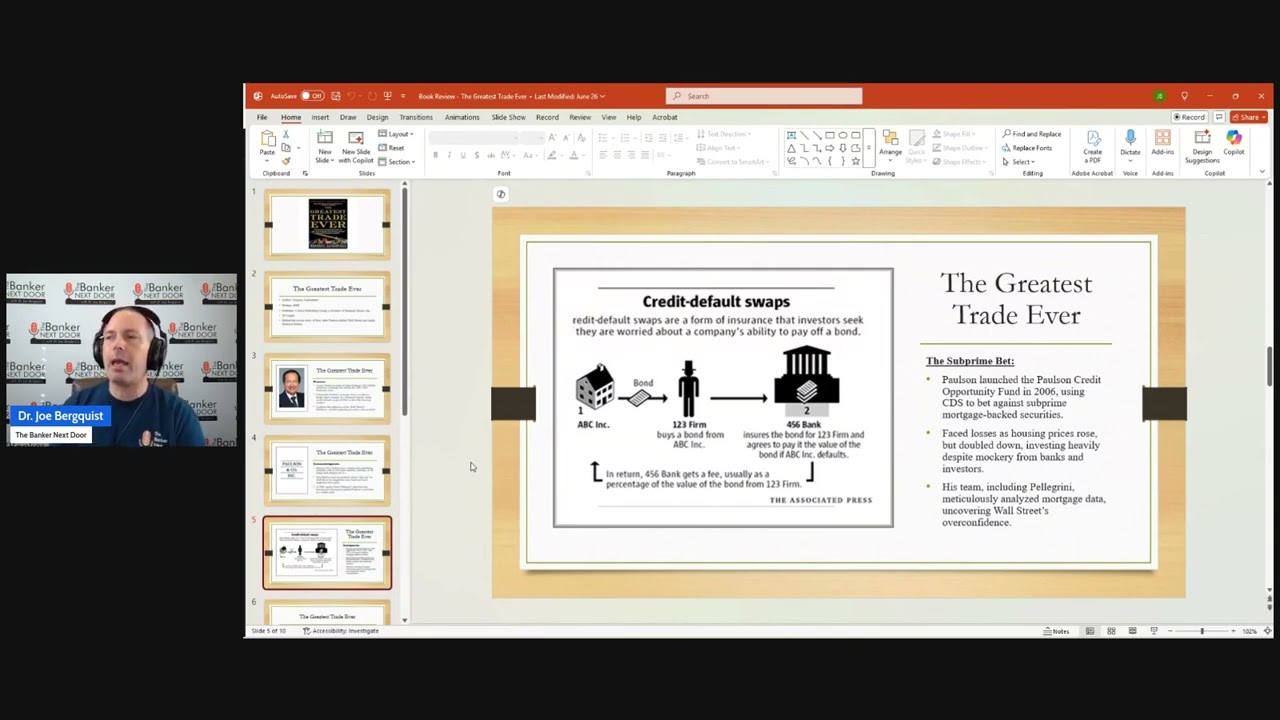
Task: Apply Italic formatting
Action: [x=449, y=155]
